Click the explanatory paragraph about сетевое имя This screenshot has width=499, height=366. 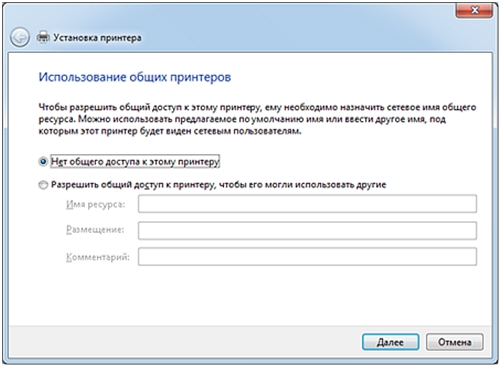point(257,119)
